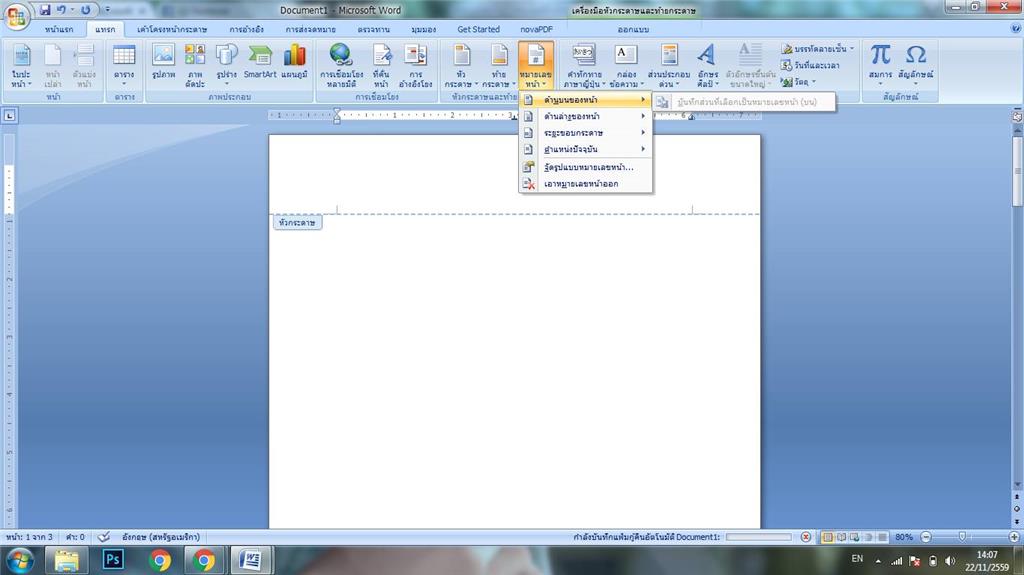The width and height of the screenshot is (1024, 575).
Task: Undo the last action in Quick Access Toolbar
Action: click(x=61, y=10)
